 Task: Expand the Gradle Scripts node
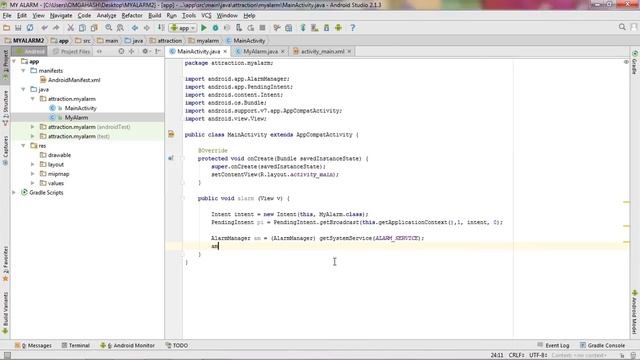(14, 193)
